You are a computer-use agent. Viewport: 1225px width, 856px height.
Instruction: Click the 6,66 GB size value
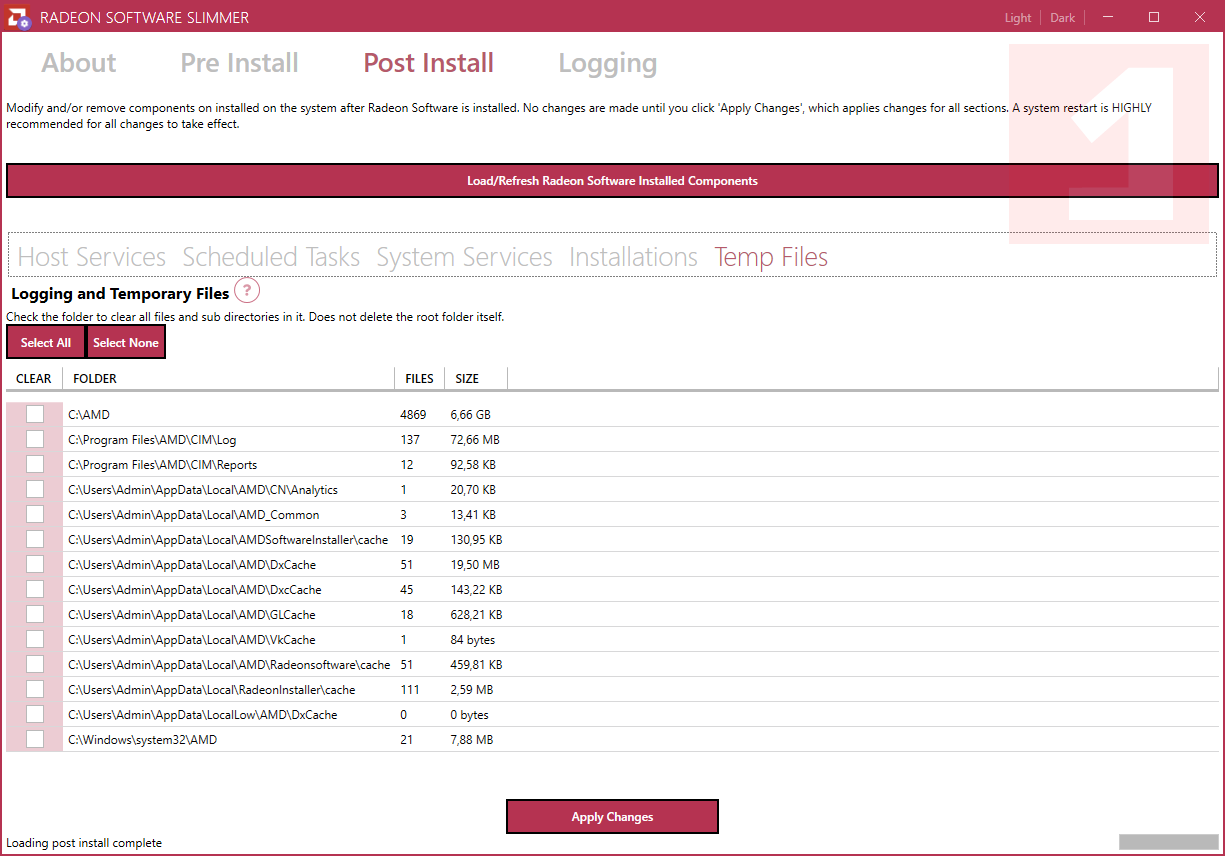[x=471, y=415]
